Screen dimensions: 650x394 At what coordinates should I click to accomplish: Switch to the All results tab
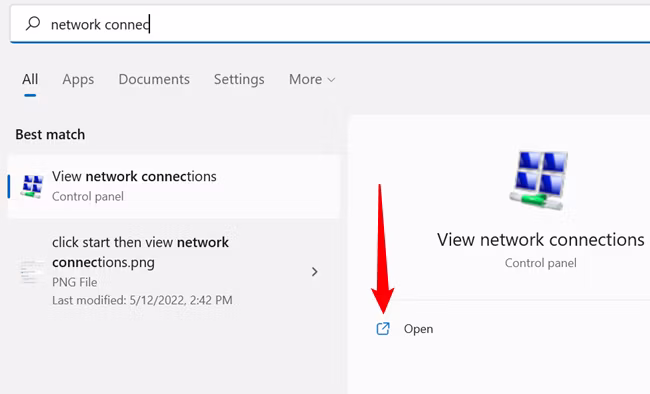[30, 79]
